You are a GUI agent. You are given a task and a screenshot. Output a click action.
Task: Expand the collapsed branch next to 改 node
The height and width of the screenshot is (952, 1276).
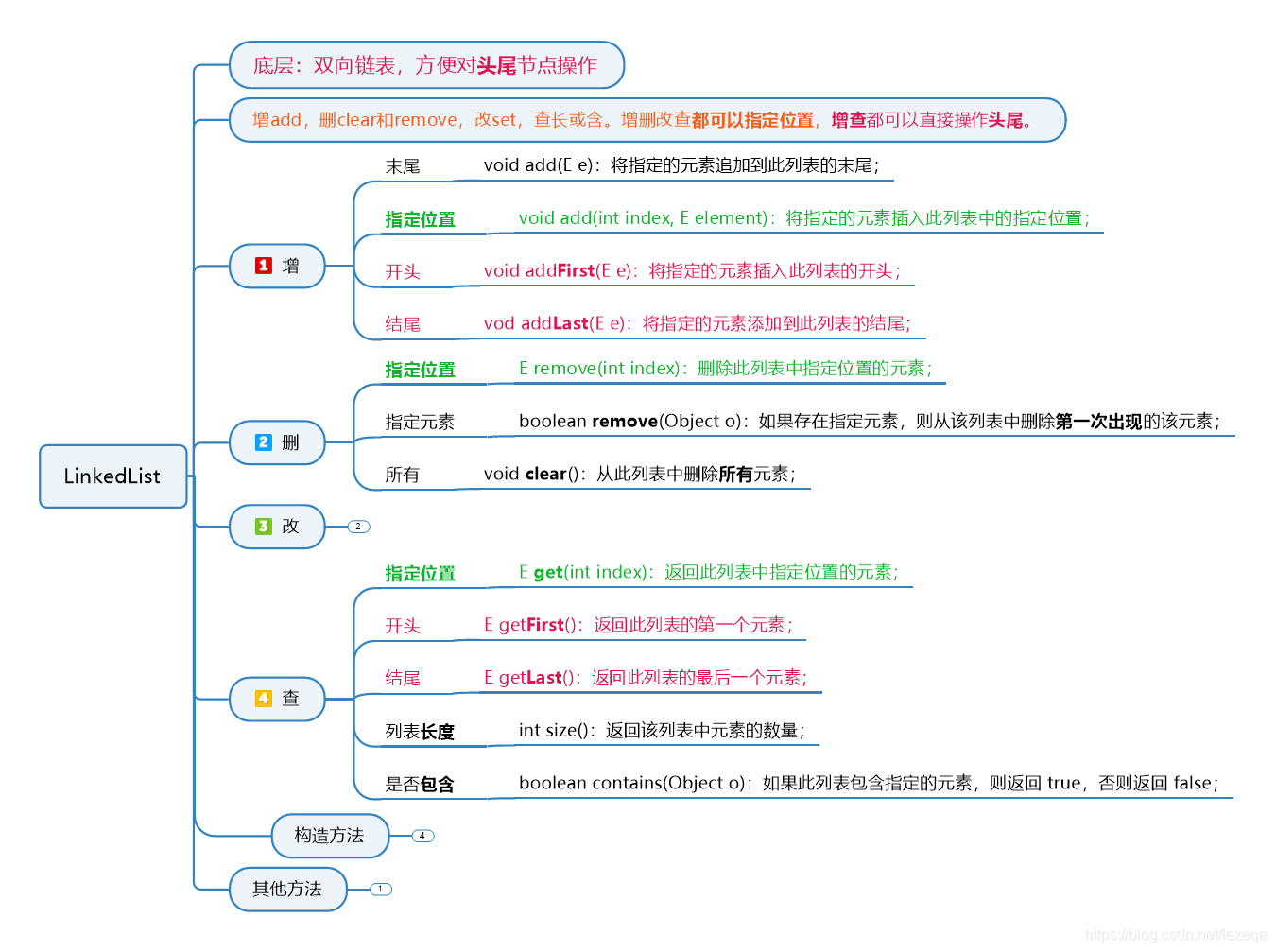pos(357,527)
